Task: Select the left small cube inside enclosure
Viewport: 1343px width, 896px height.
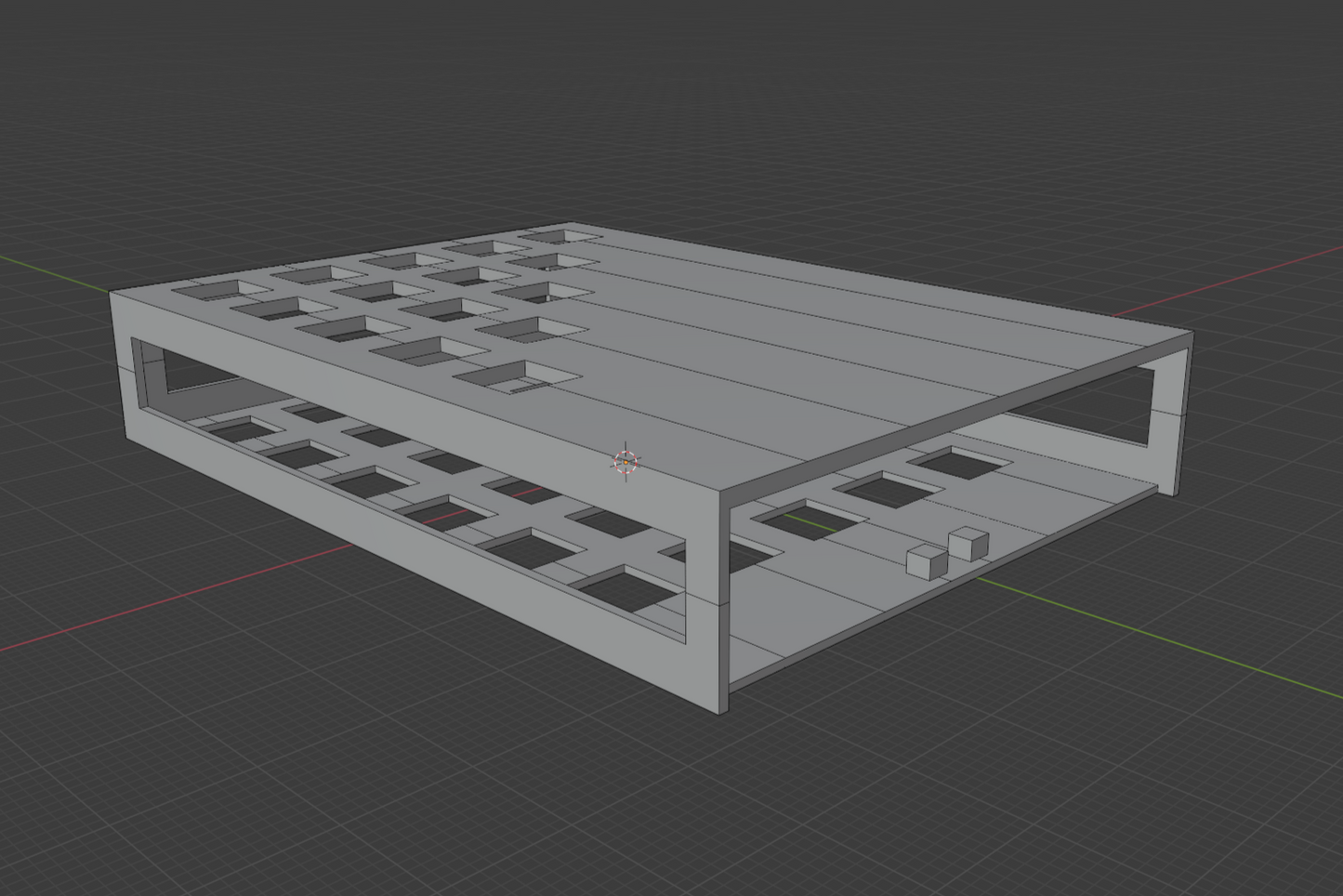Action: 926,562
